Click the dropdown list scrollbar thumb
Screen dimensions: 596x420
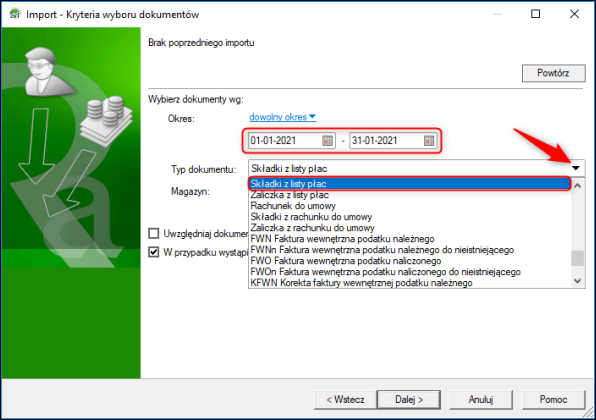(577, 258)
